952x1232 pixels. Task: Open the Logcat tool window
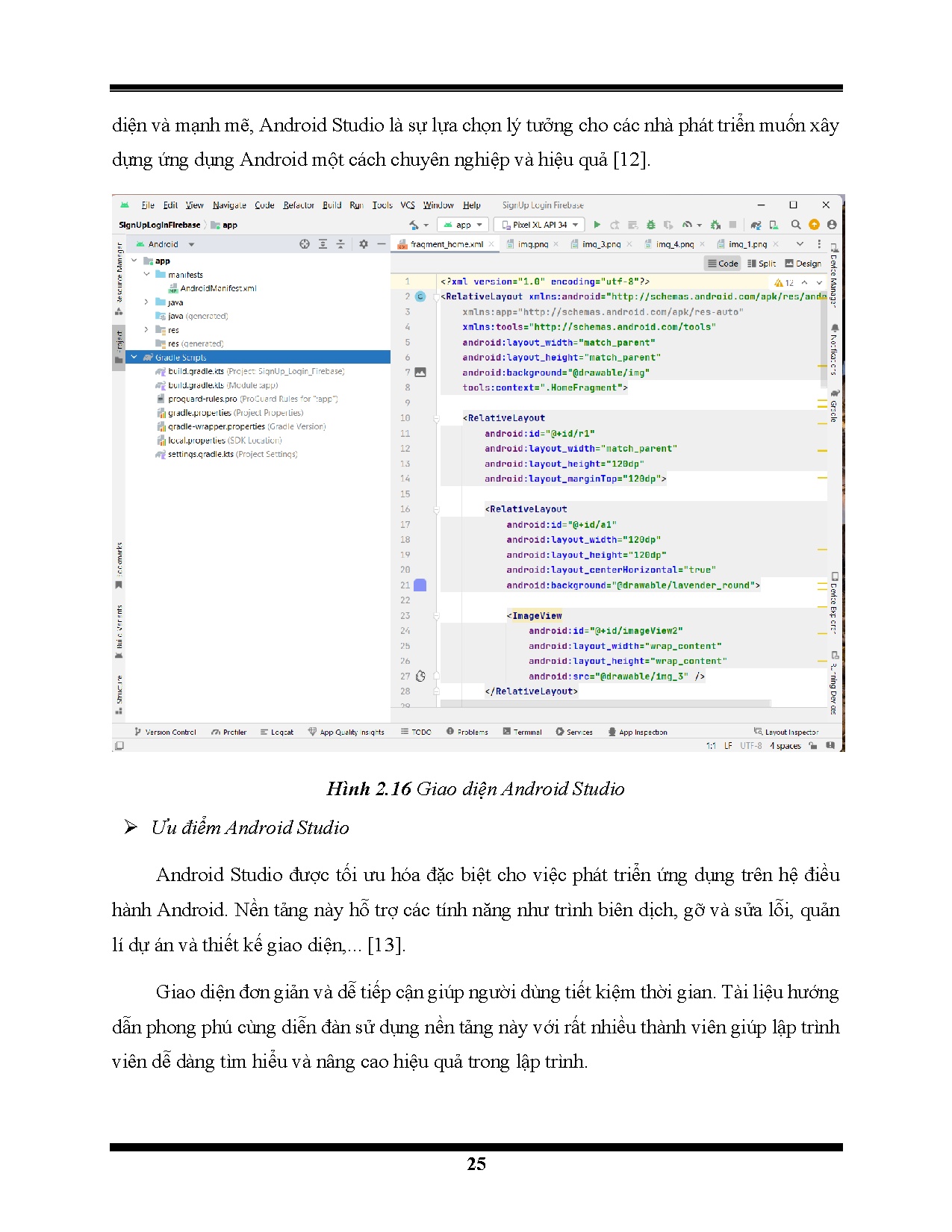pos(277,732)
